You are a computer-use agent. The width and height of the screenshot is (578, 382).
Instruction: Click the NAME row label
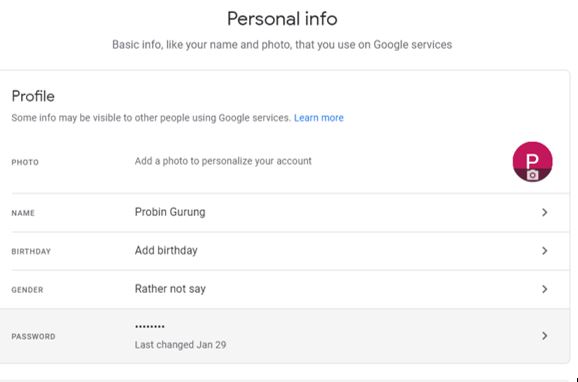23,213
